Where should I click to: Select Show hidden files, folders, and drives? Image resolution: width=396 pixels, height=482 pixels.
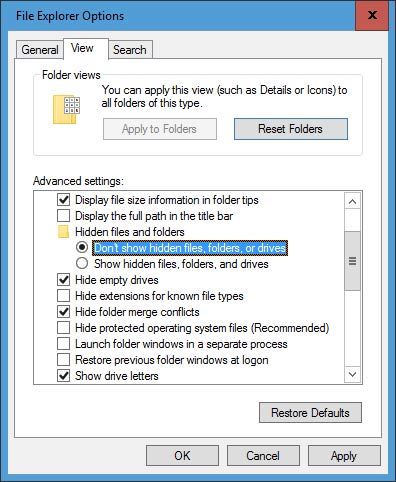82,264
